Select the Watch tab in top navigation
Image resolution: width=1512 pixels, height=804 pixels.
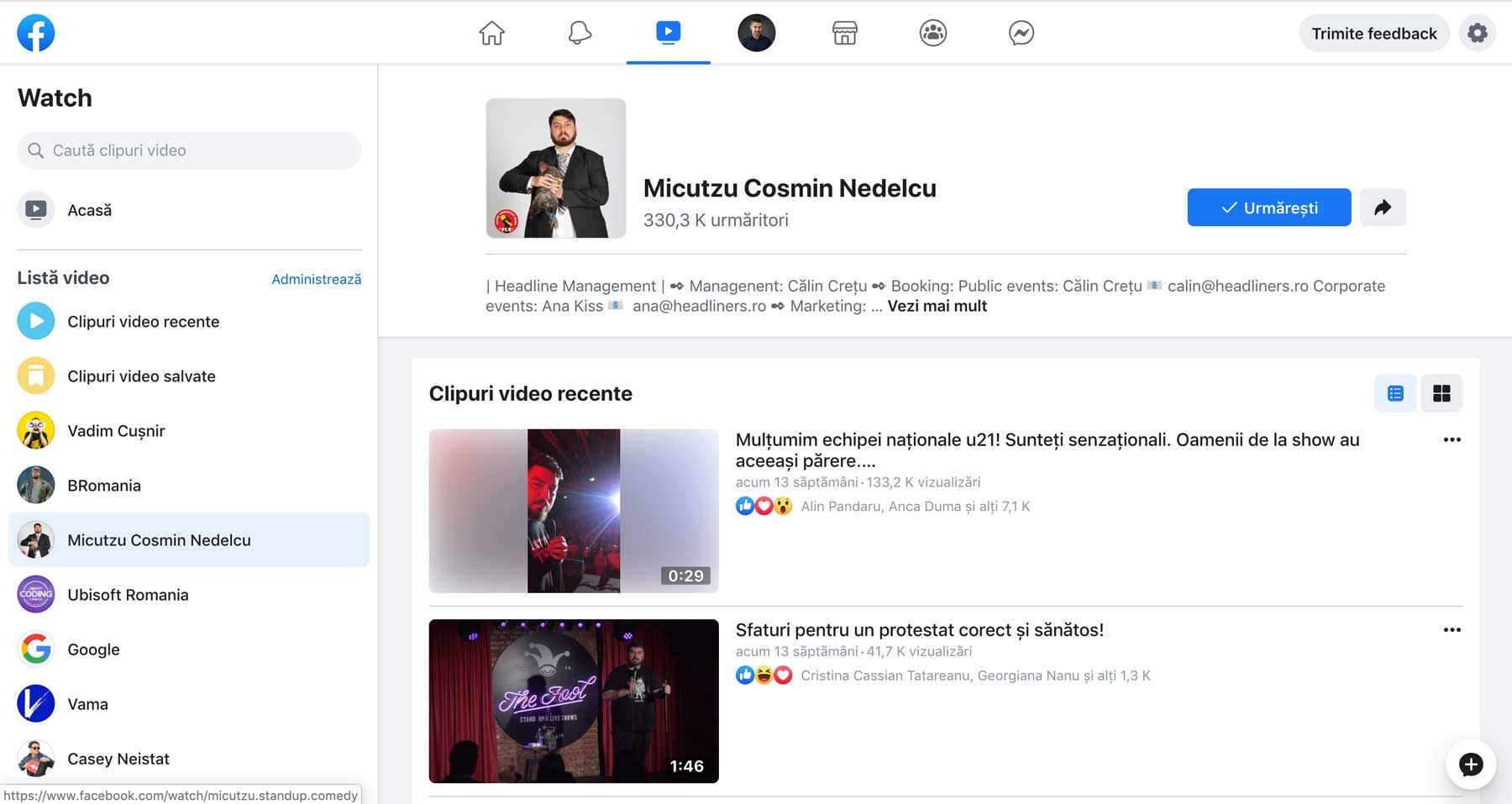point(668,34)
